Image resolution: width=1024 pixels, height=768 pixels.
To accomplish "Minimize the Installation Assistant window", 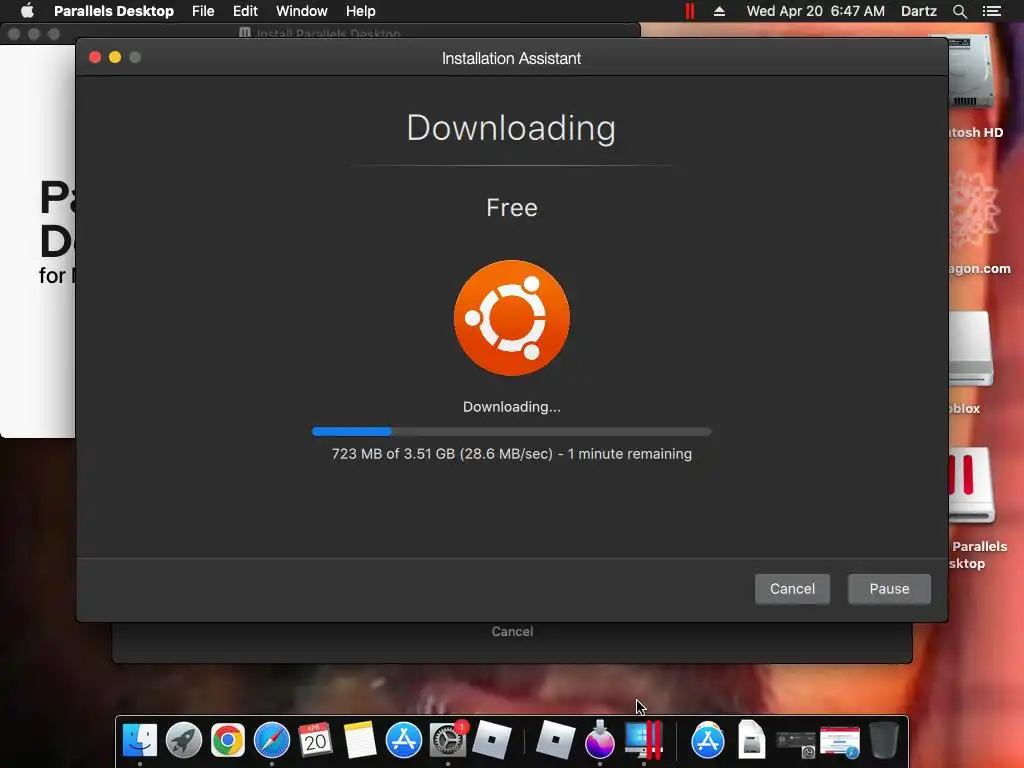I will [115, 57].
